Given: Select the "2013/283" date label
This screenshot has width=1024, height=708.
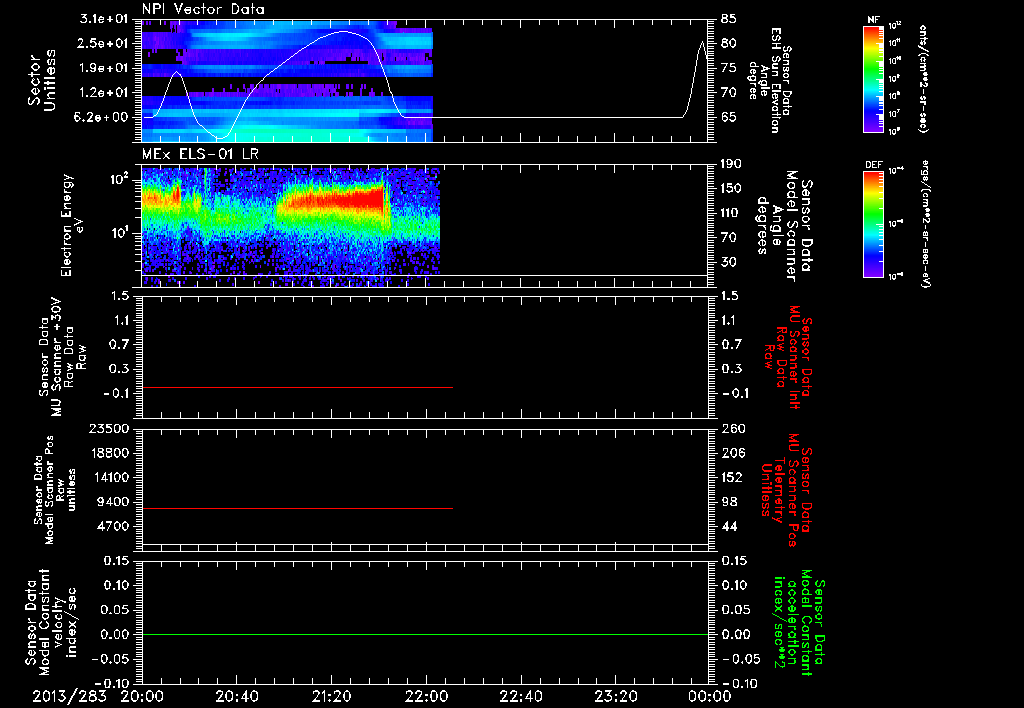Looking at the screenshot, I should pyautogui.click(x=70, y=696).
